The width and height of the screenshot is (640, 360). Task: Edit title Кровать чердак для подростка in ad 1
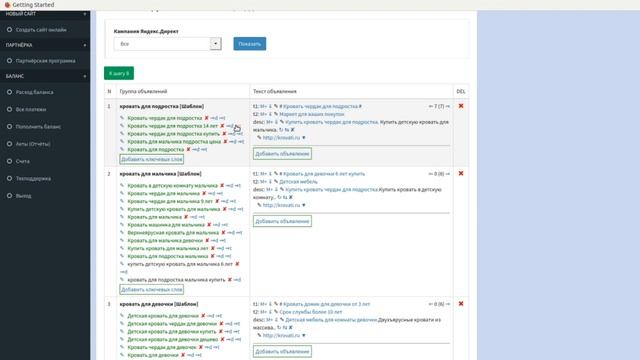point(276,106)
